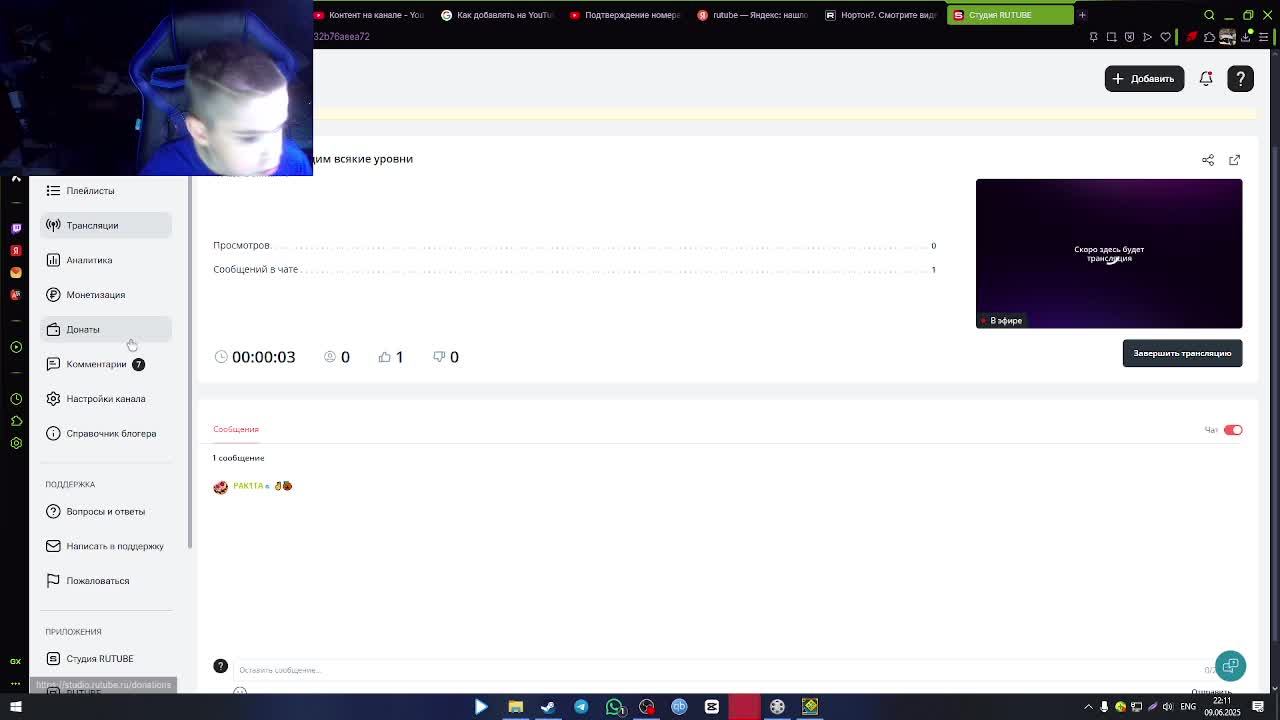Screen dimensions: 1280x720
Task: Open the help question mark button
Action: pyautogui.click(x=1240, y=79)
